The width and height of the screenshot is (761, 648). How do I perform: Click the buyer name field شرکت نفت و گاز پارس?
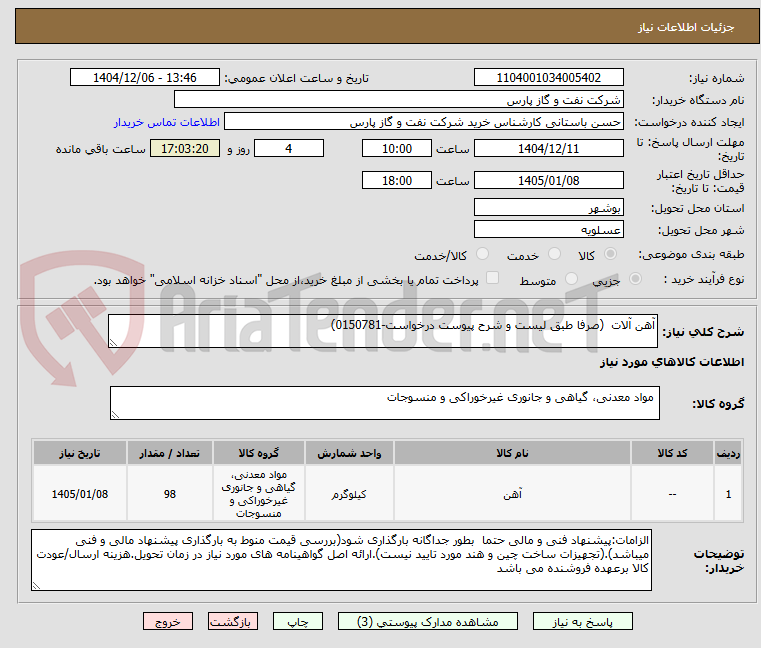click(x=398, y=100)
